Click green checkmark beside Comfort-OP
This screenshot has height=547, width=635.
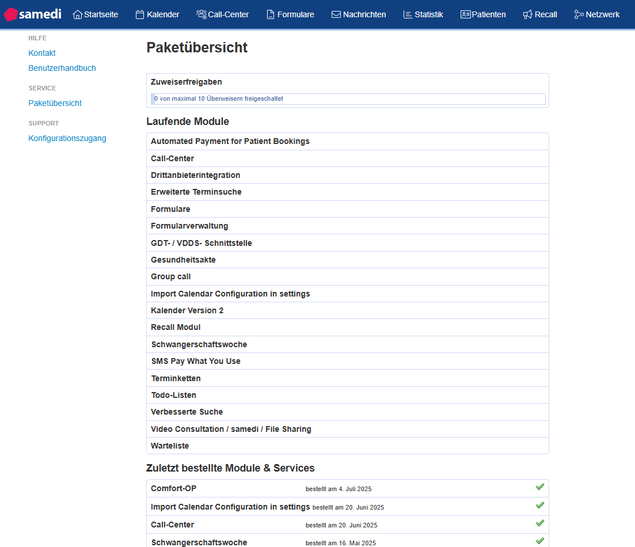pyautogui.click(x=539, y=488)
